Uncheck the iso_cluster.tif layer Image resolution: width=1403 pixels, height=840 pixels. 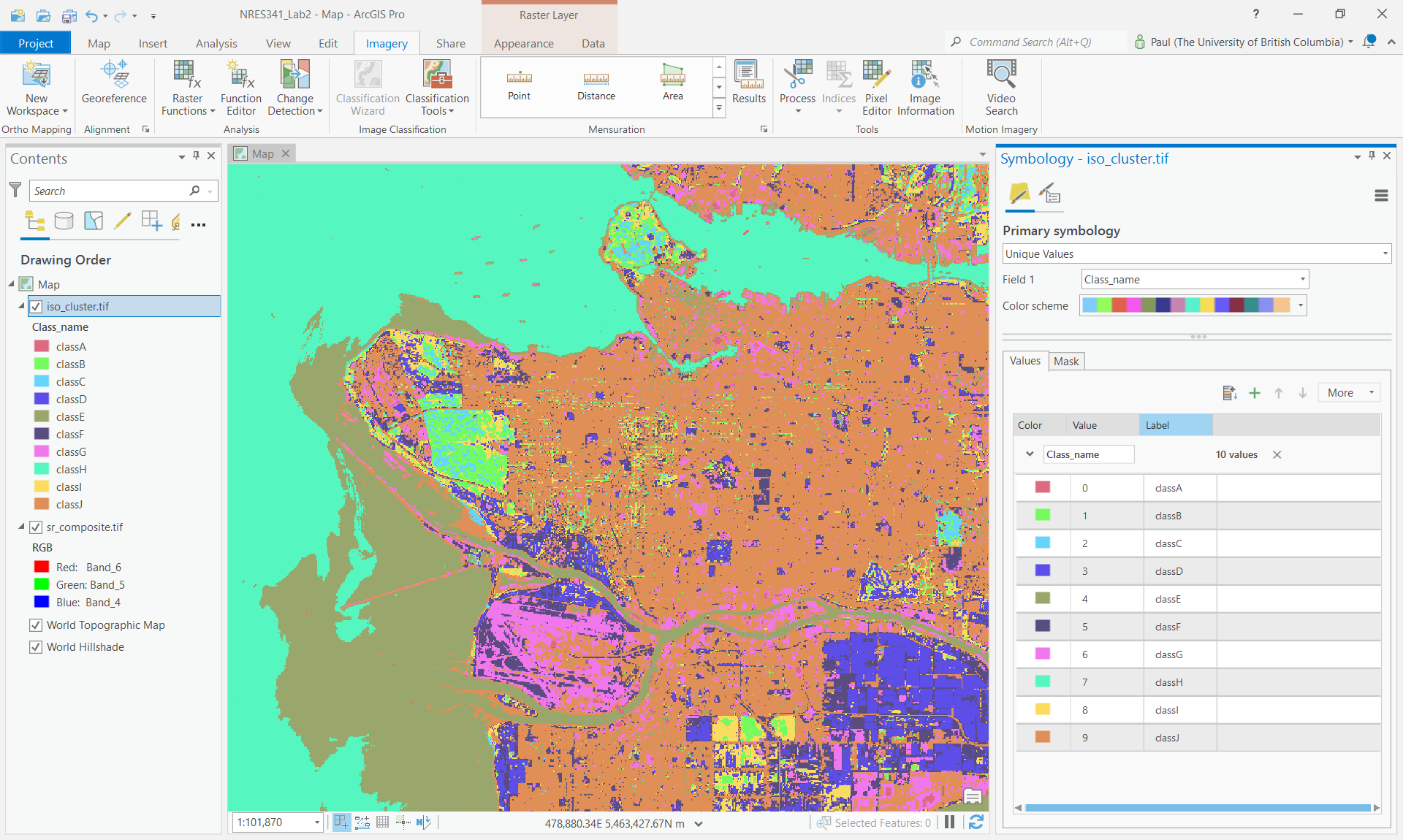point(36,307)
